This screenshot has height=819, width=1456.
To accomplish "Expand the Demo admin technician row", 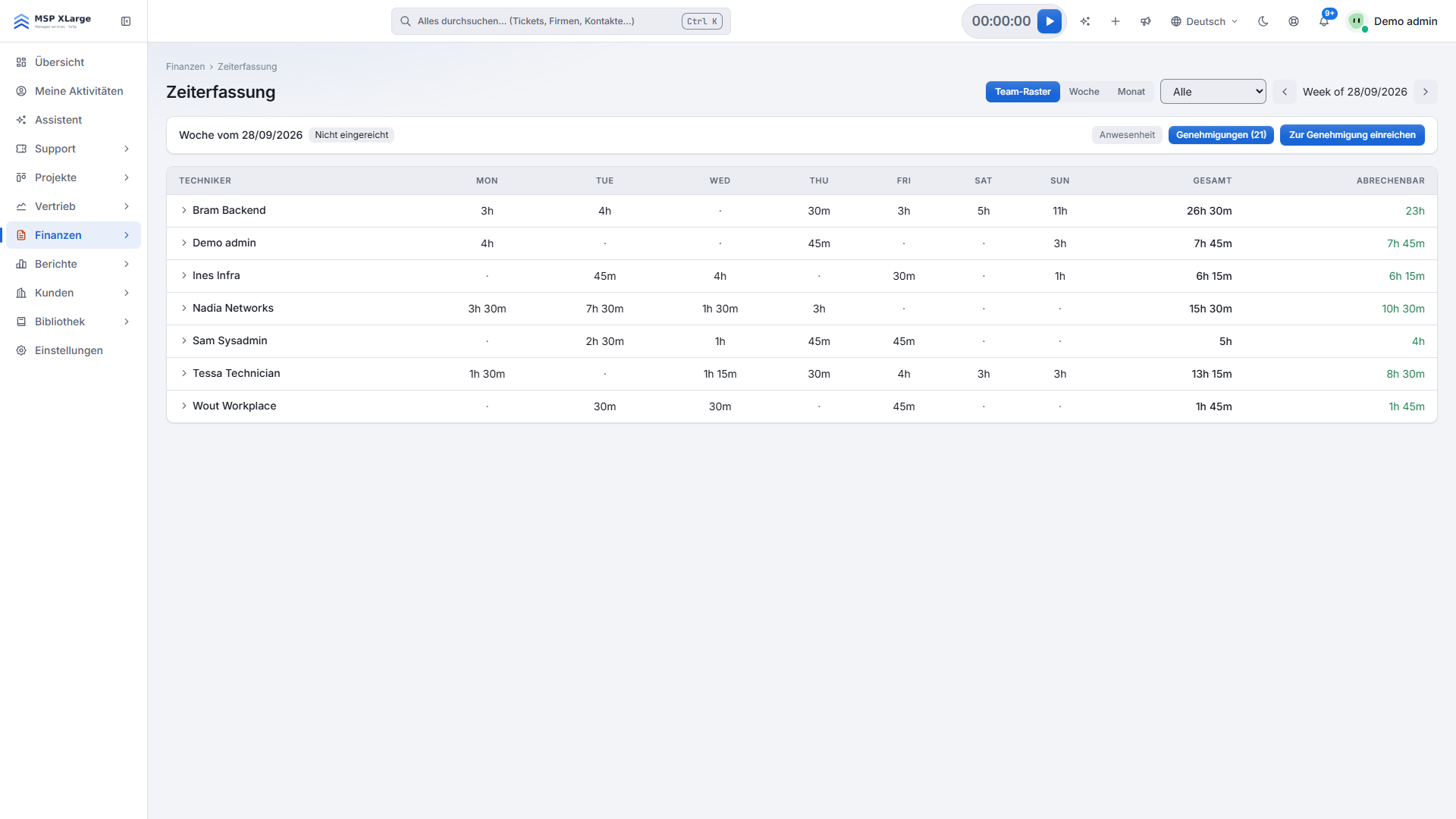I will point(184,243).
